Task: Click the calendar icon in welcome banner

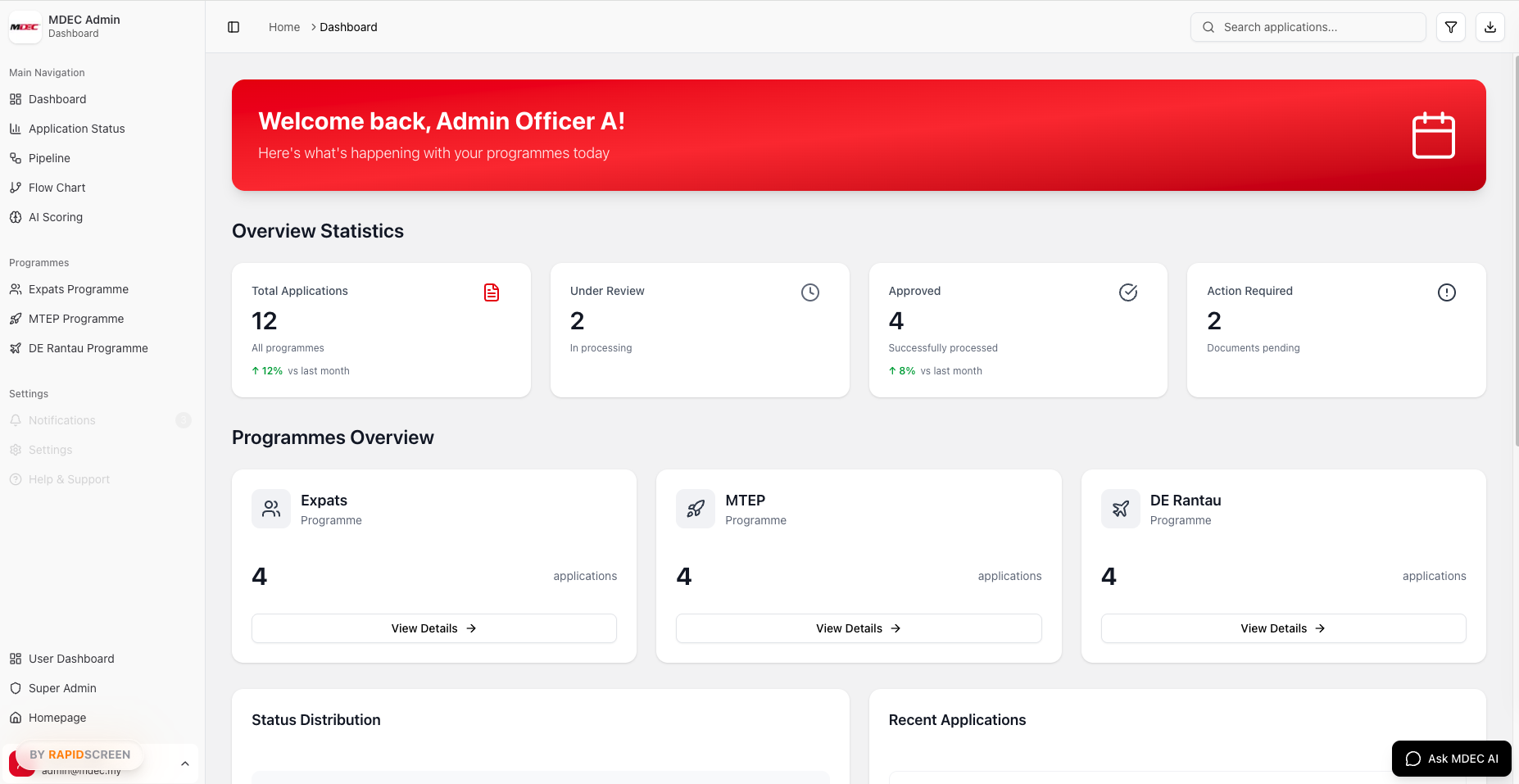Action: 1433,135
